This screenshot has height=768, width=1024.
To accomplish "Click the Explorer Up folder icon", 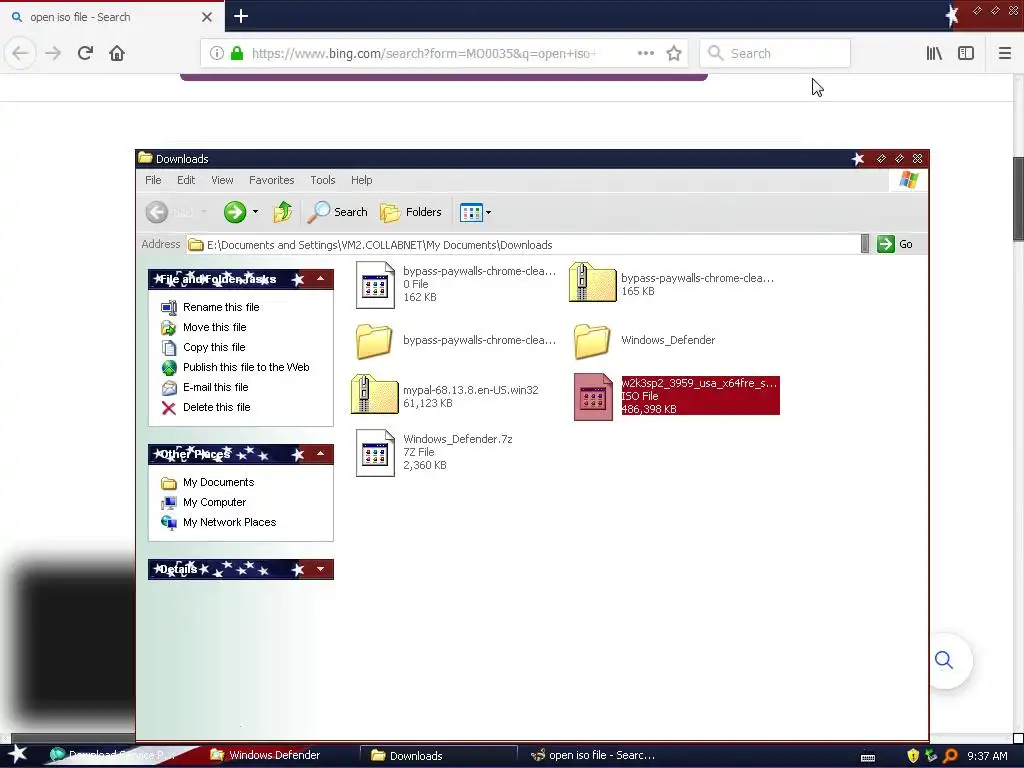I will 282,212.
